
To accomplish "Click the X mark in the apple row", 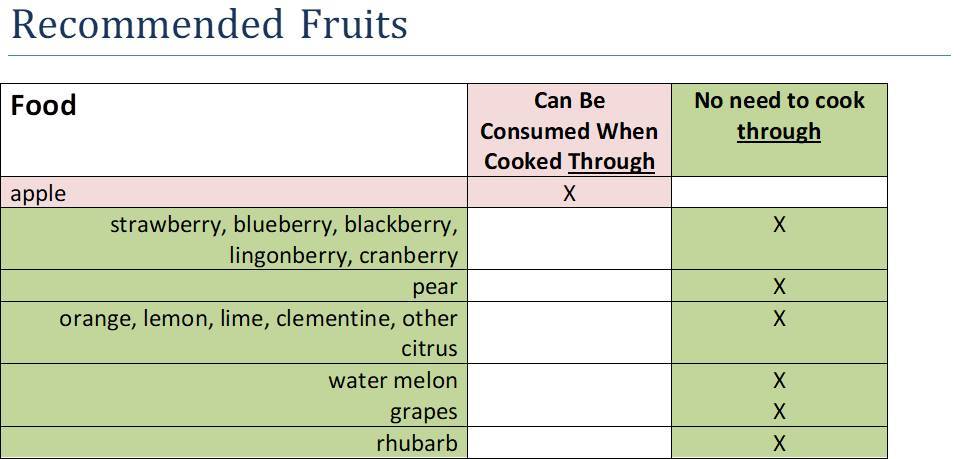I will [569, 194].
